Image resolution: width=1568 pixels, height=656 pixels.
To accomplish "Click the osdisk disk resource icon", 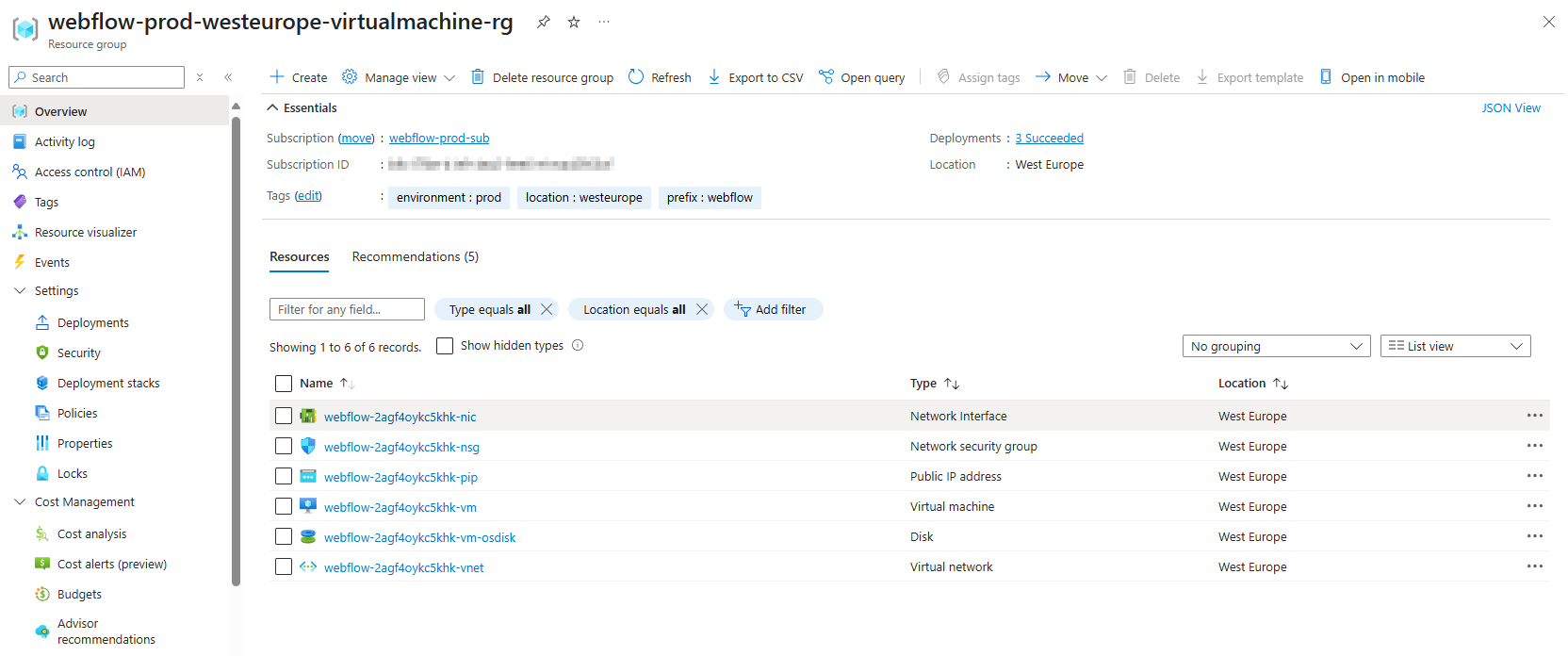I will coord(308,536).
